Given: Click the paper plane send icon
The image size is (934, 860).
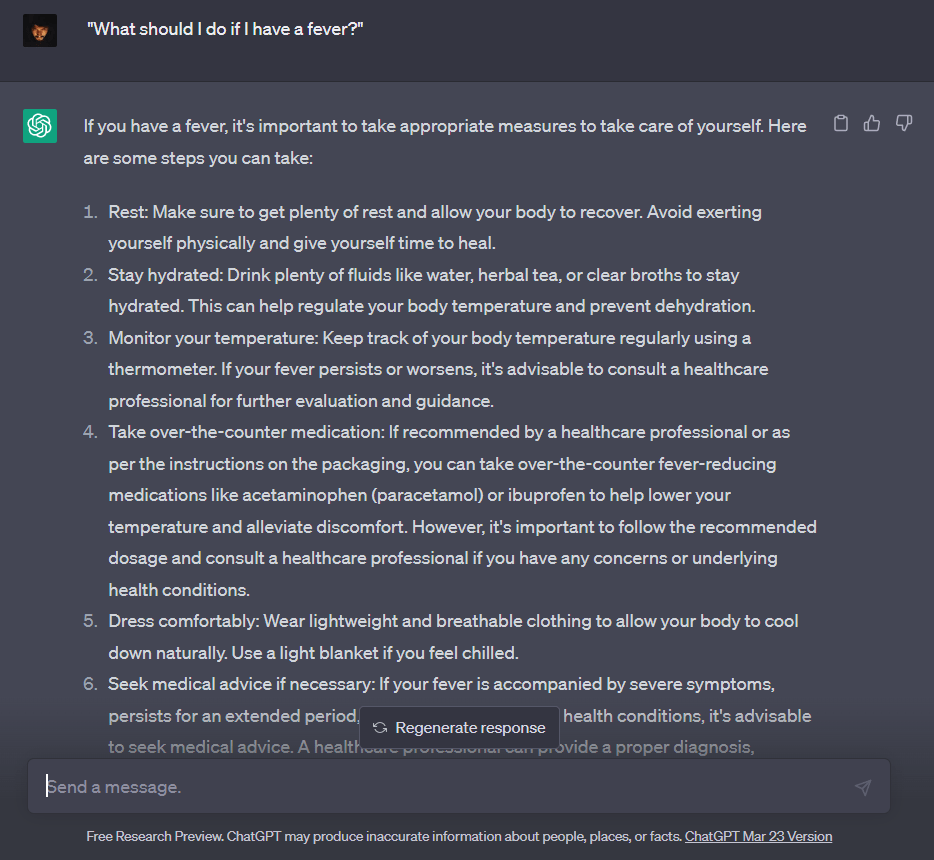Looking at the screenshot, I should (x=863, y=787).
